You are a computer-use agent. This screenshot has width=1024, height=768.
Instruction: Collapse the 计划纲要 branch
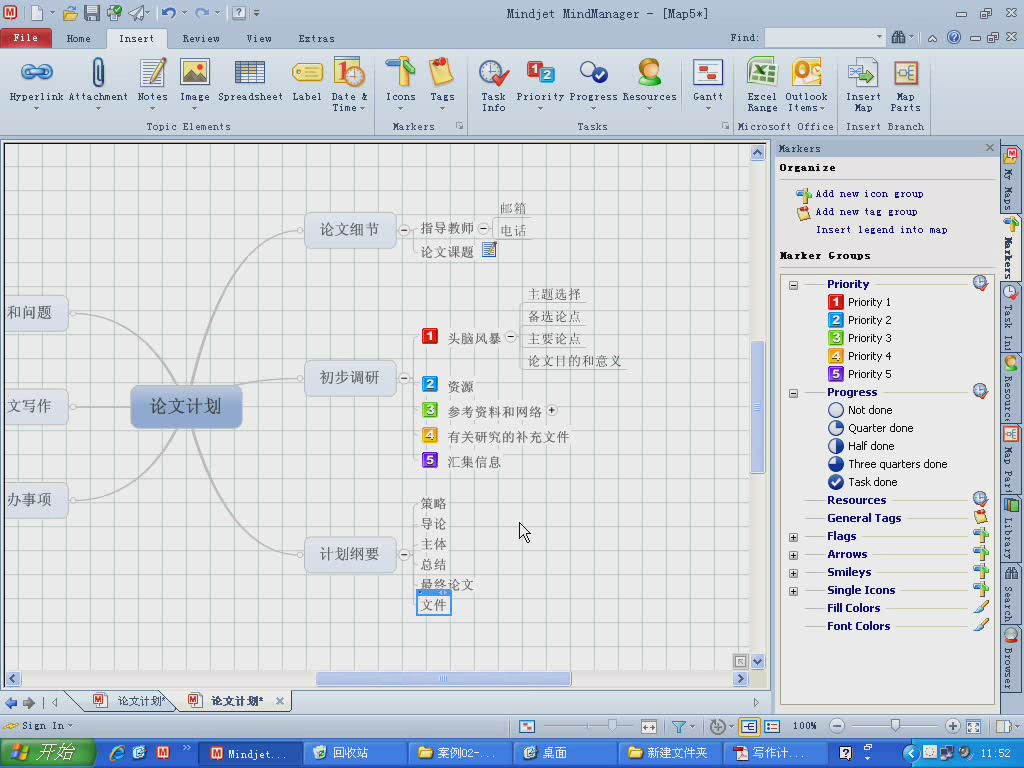(404, 554)
